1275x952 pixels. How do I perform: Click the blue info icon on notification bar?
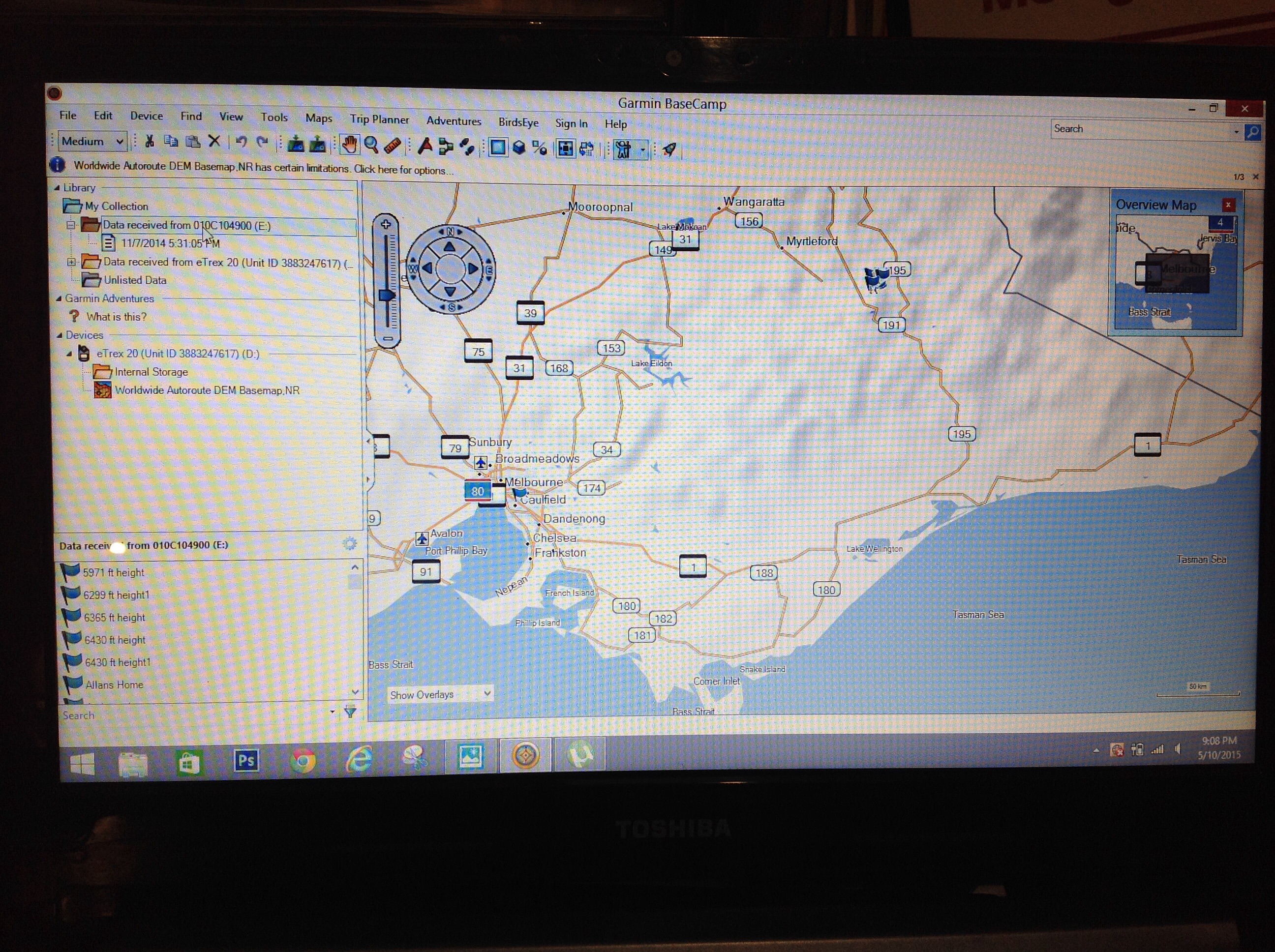pyautogui.click(x=57, y=165)
